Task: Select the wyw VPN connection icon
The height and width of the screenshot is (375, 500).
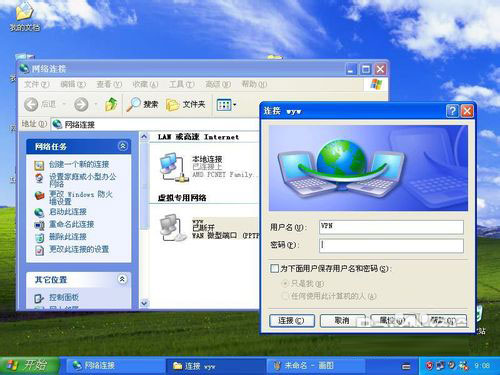Action: (x=173, y=228)
